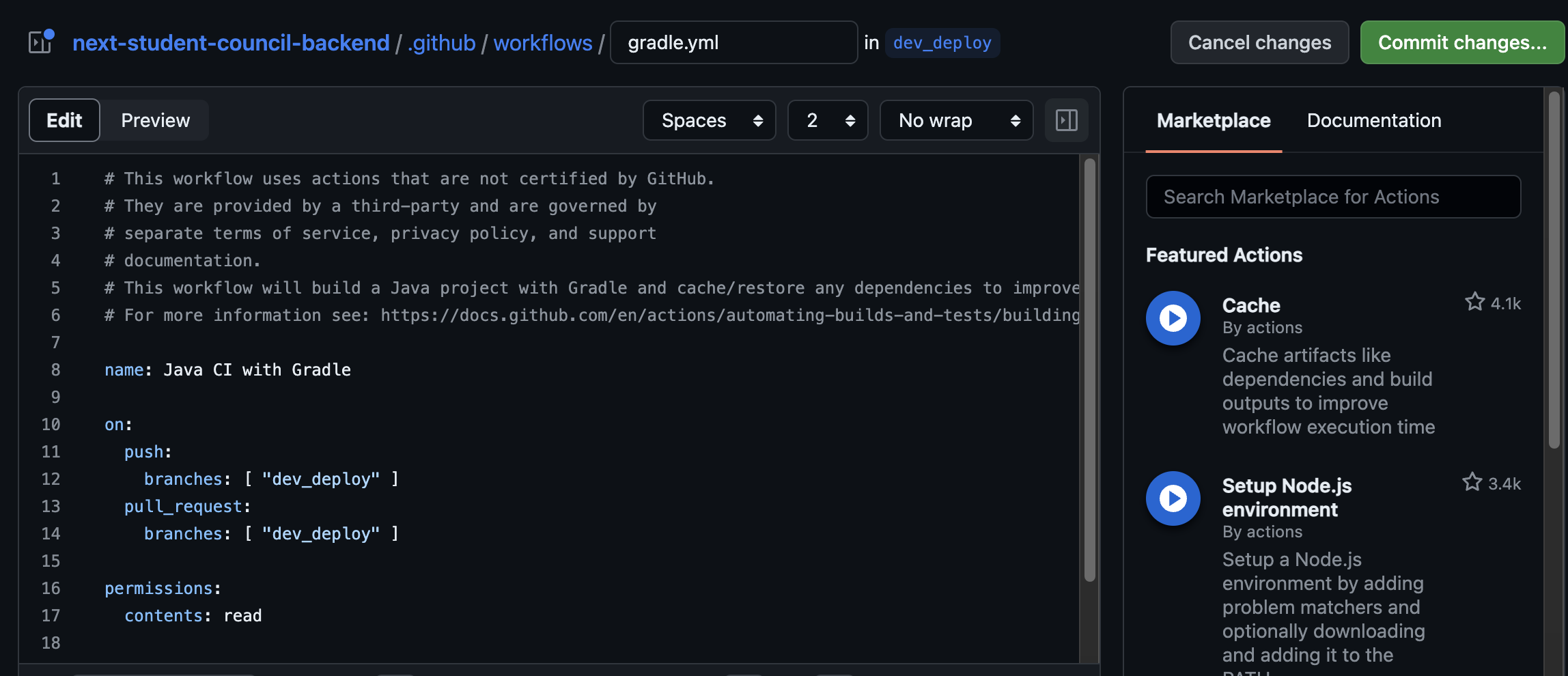1568x676 pixels.
Task: Click 'contents: read' code line
Action: point(193,615)
